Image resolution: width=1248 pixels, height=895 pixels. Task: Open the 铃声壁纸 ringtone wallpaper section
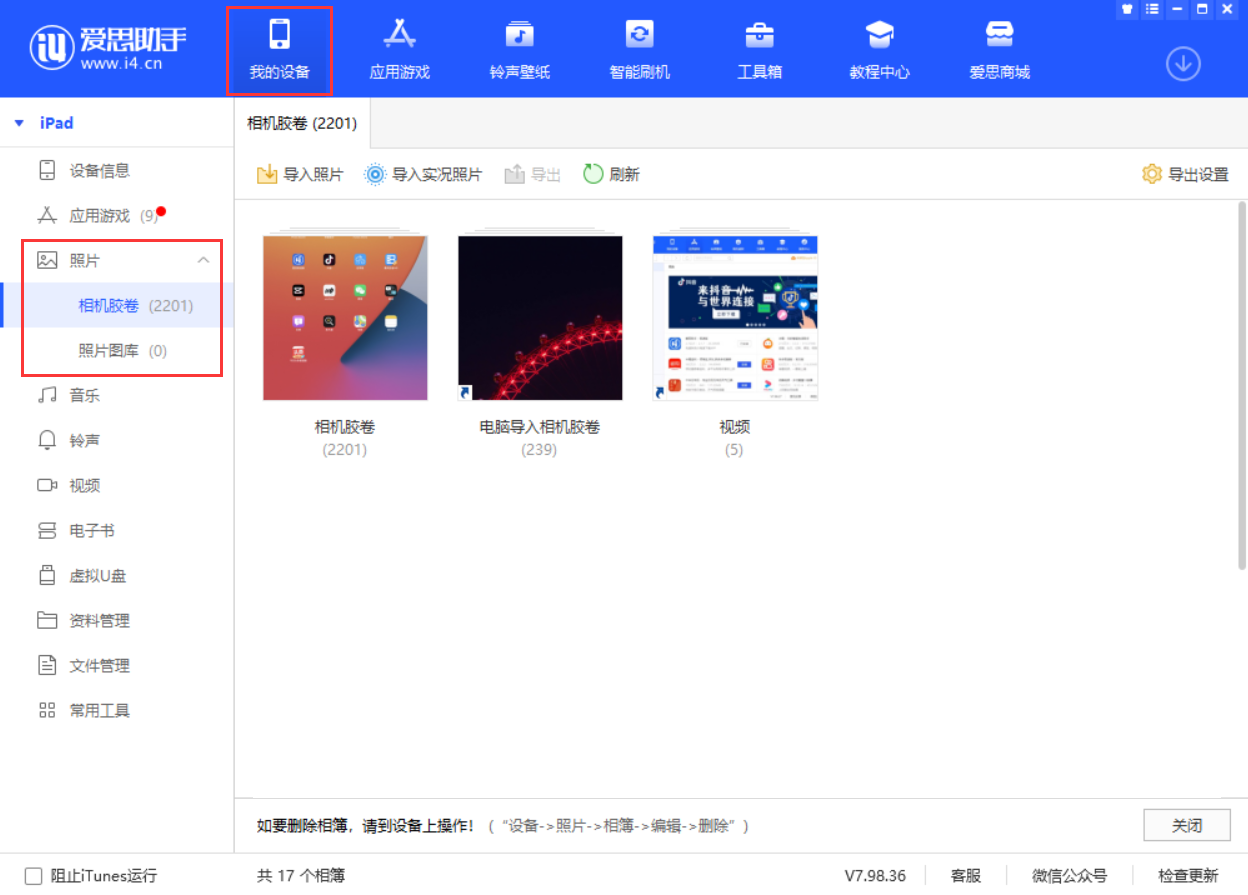point(519,48)
